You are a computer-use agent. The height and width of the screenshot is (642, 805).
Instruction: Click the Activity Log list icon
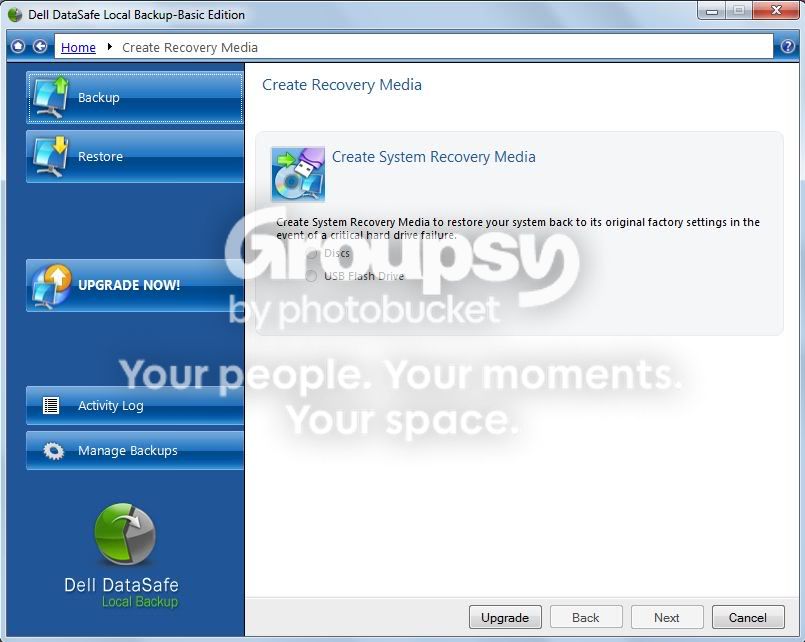click(51, 405)
